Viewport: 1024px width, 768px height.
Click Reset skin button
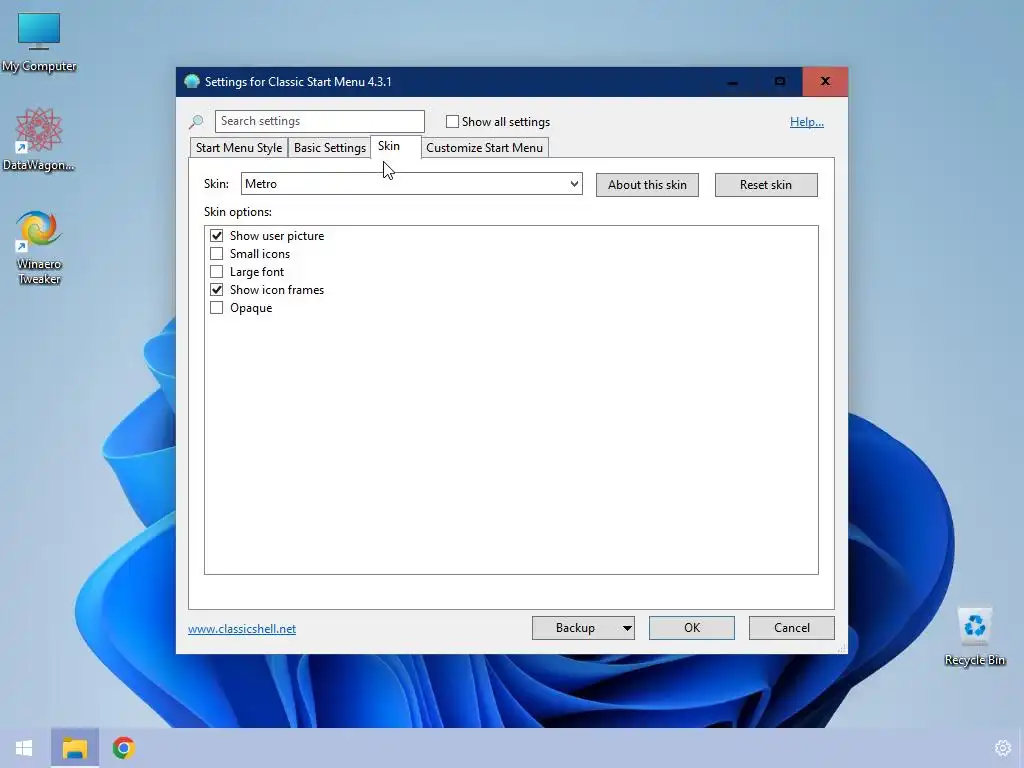coord(766,185)
